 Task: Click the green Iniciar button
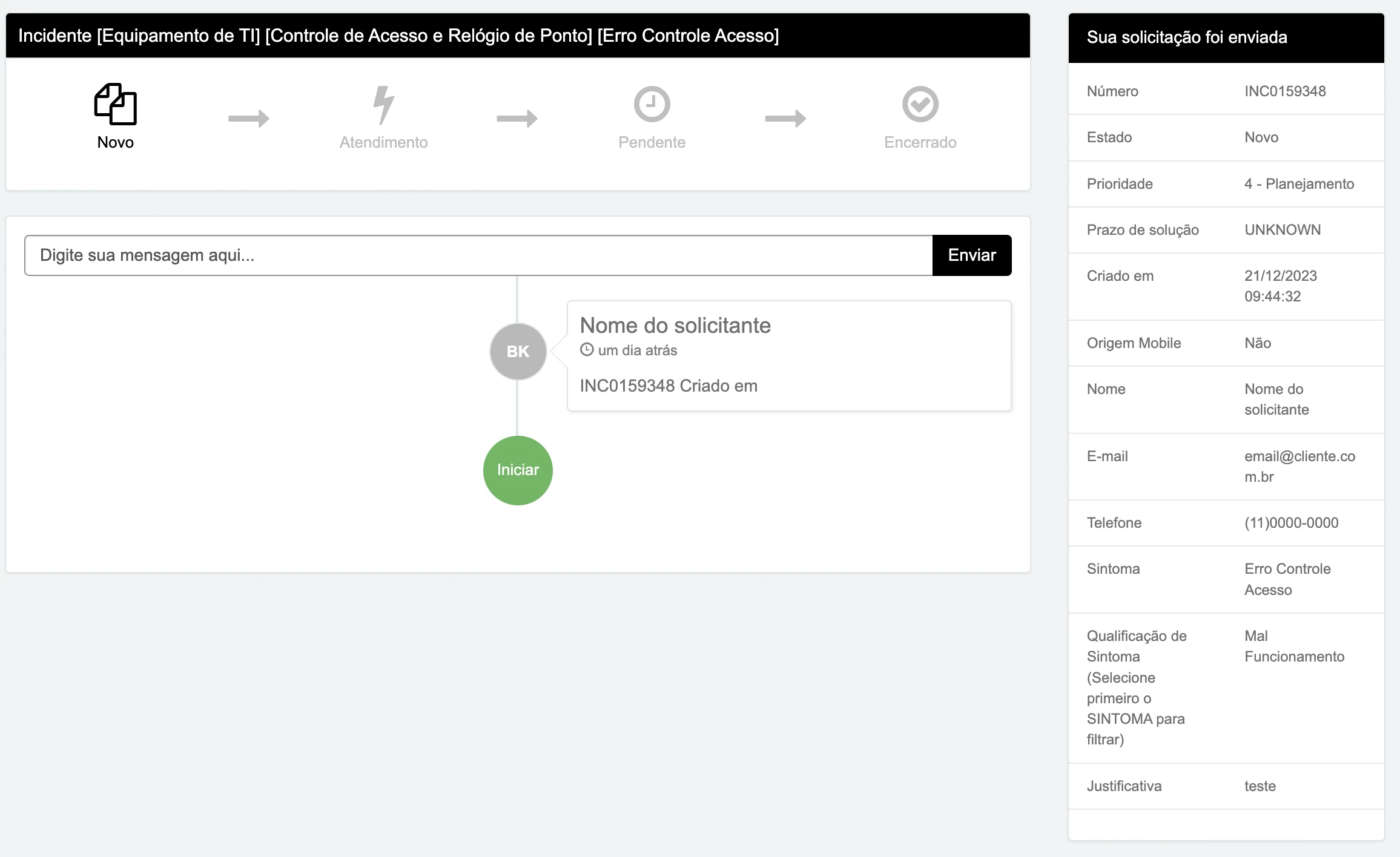click(x=518, y=470)
